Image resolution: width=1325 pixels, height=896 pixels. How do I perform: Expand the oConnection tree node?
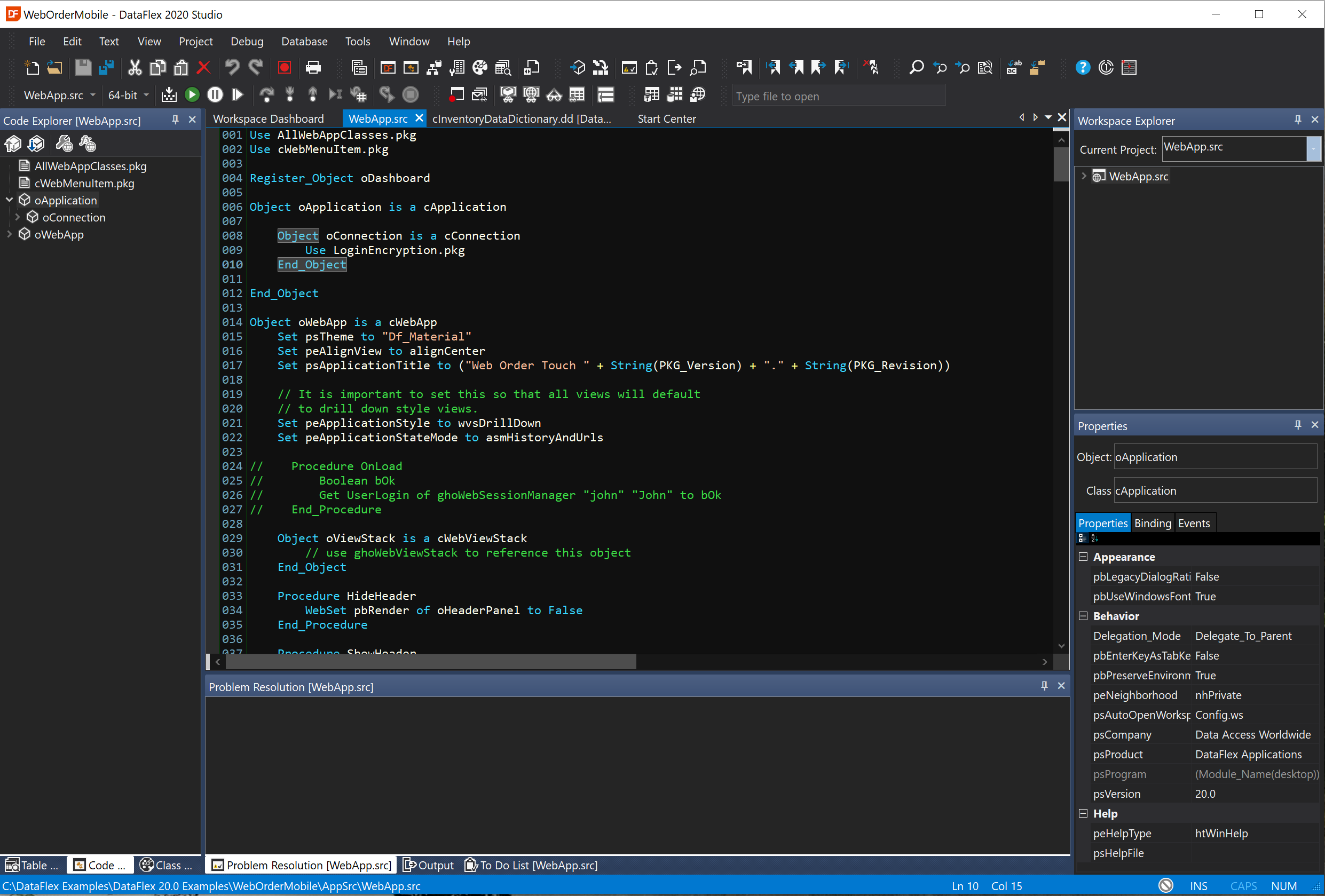(18, 217)
